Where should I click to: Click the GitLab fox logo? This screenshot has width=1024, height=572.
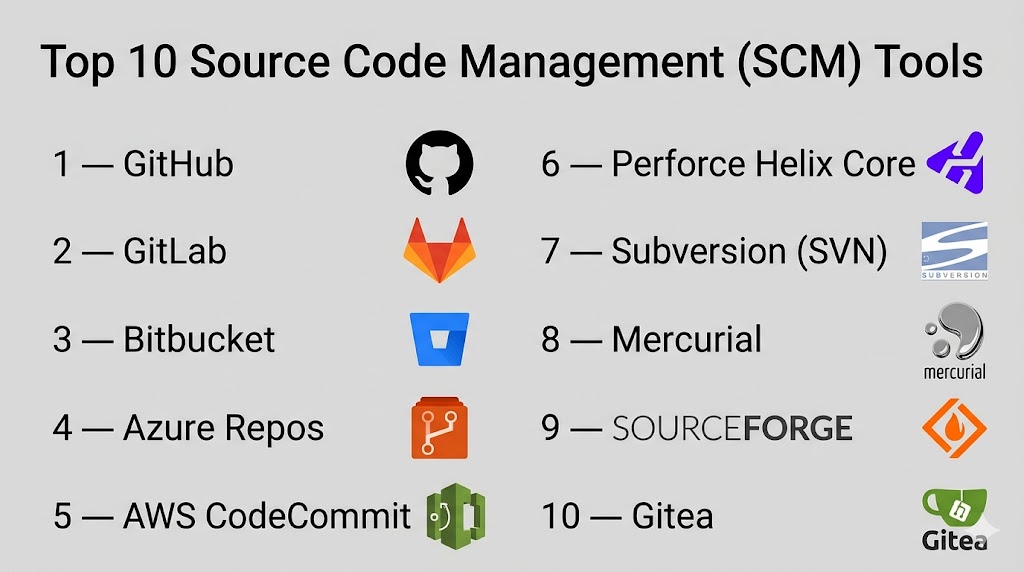point(439,250)
